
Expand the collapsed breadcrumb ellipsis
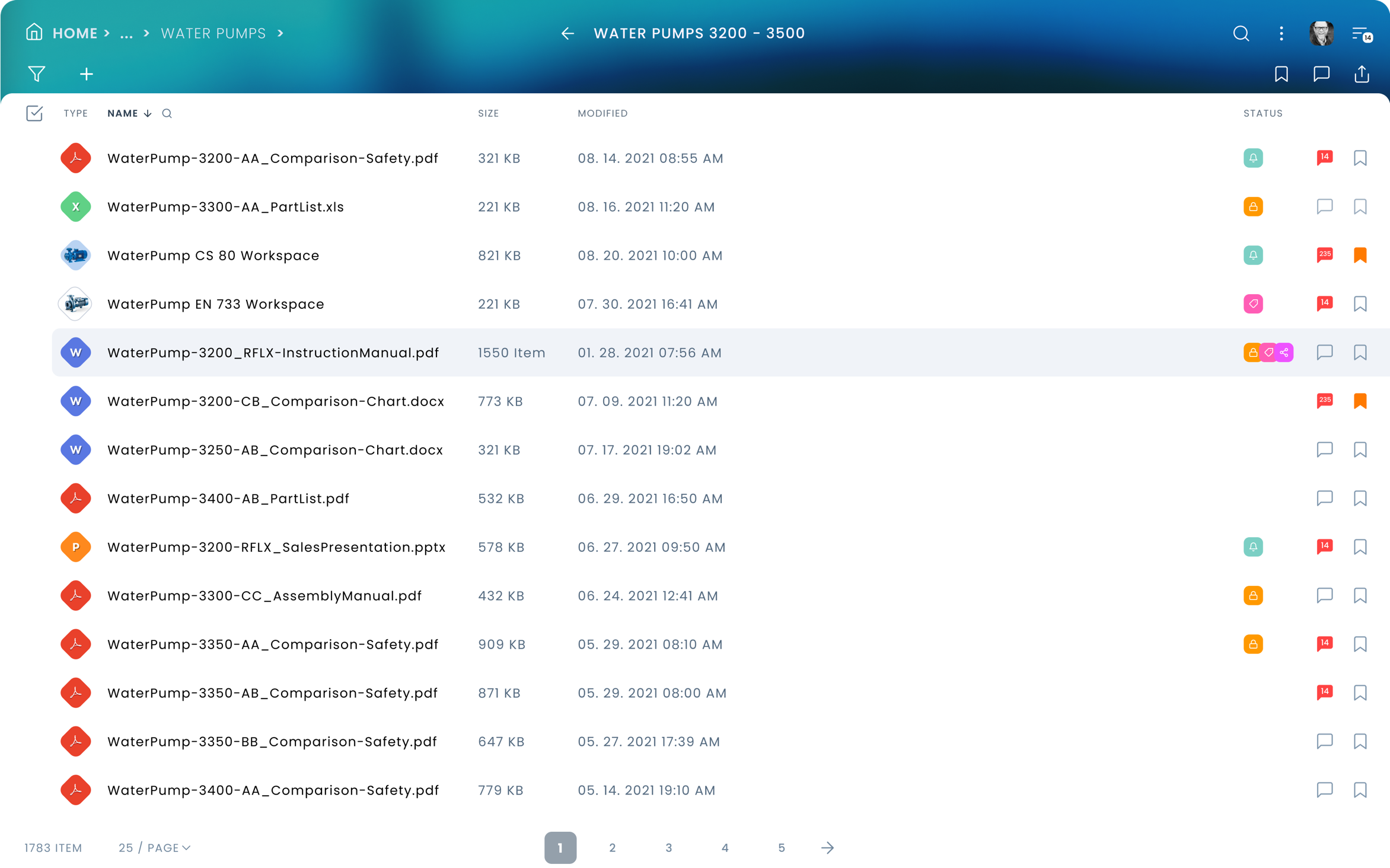126,34
